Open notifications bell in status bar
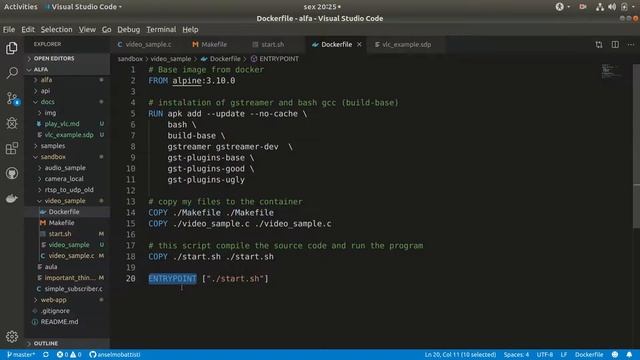Viewport: 640px width, 360px height. tap(629, 355)
